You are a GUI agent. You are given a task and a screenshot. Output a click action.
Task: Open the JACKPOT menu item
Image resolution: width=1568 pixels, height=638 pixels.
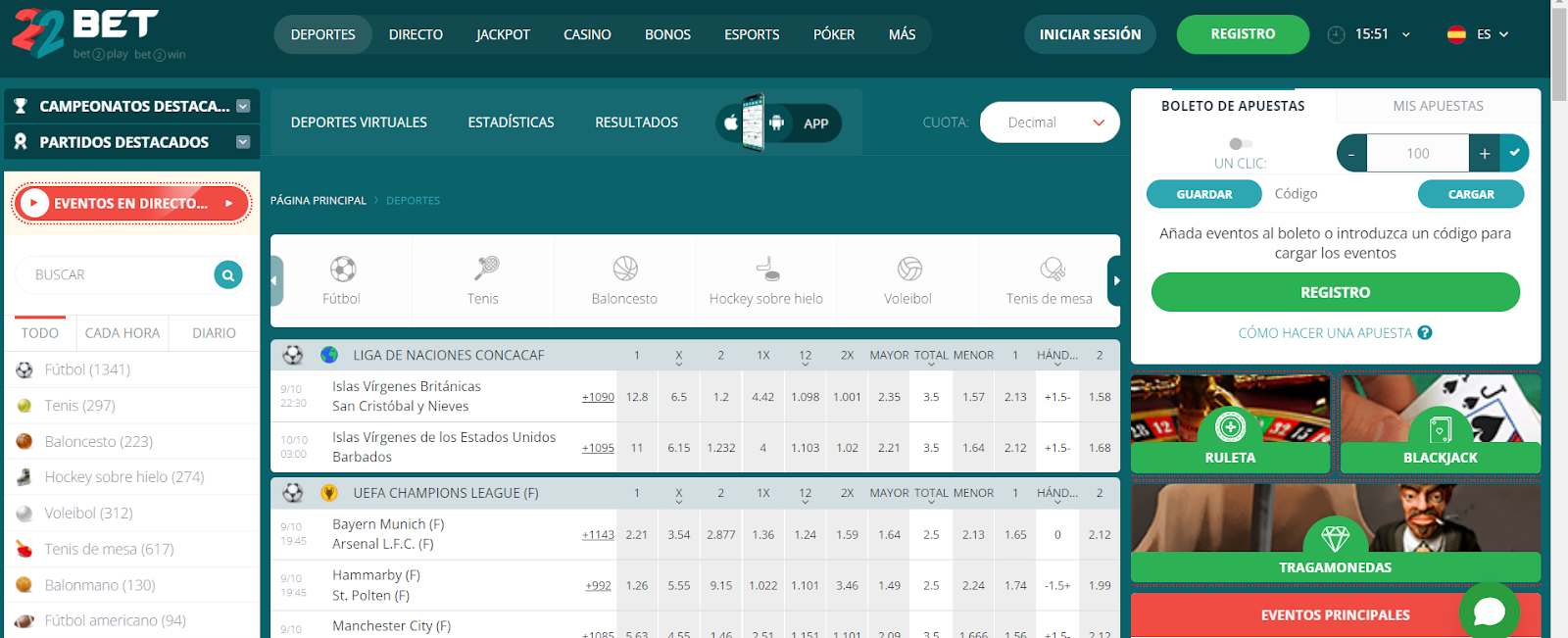point(503,34)
